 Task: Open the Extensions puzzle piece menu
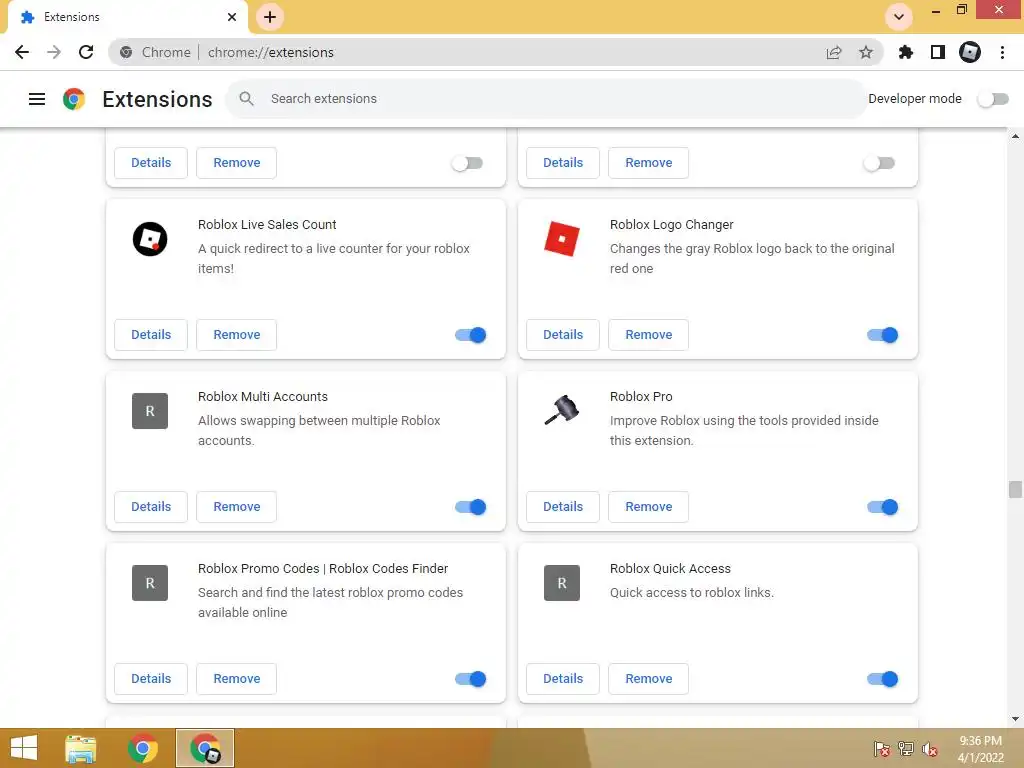tap(906, 52)
